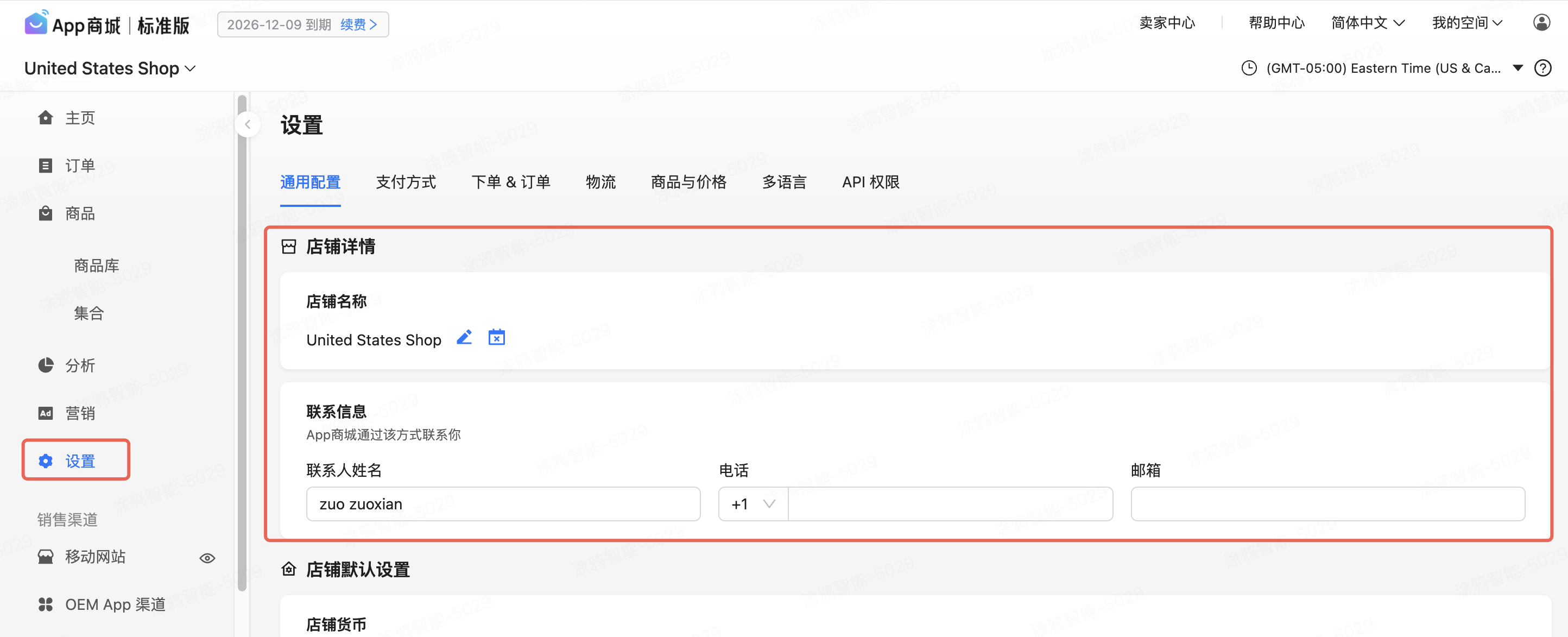Click the pencil edit icon beside shop name
The width and height of the screenshot is (1568, 637).
click(464, 337)
